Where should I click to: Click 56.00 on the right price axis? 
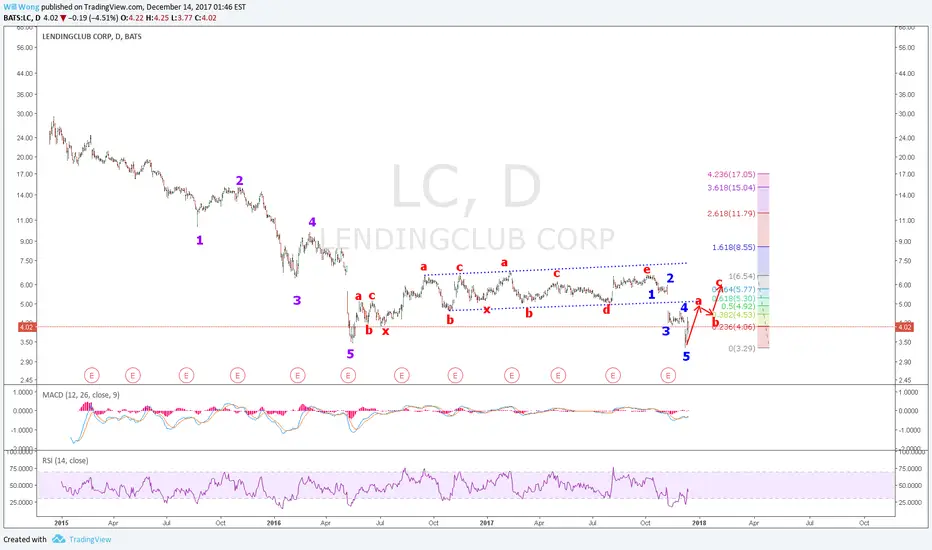[906, 48]
